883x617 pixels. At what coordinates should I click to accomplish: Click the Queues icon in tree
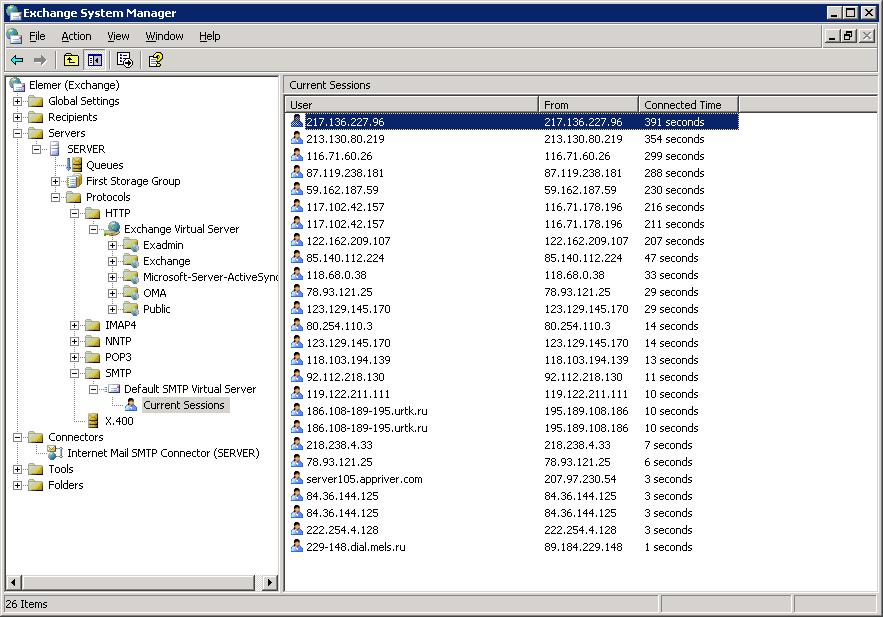coord(74,165)
